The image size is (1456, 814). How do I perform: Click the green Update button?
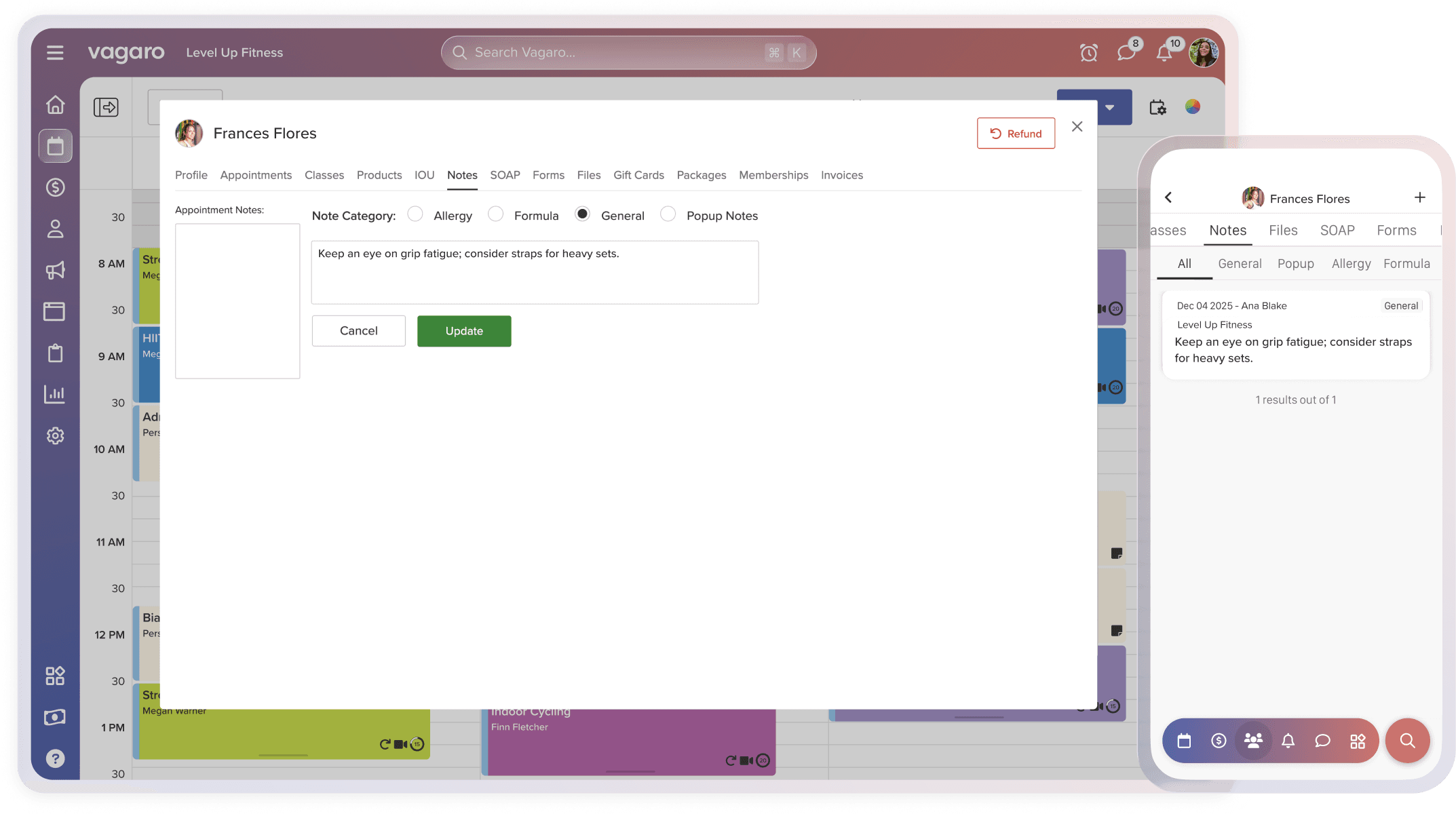pyautogui.click(x=464, y=331)
